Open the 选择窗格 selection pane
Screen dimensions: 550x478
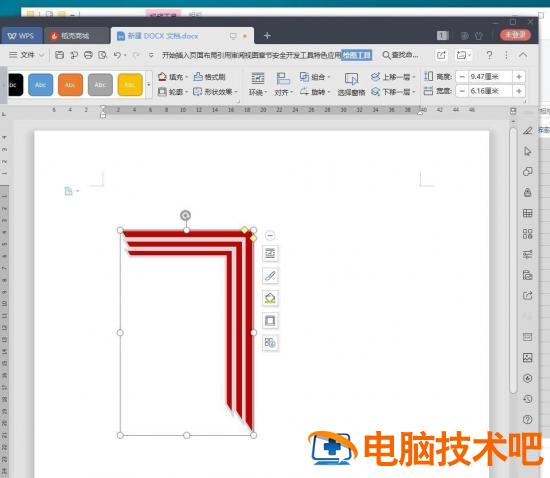point(351,84)
